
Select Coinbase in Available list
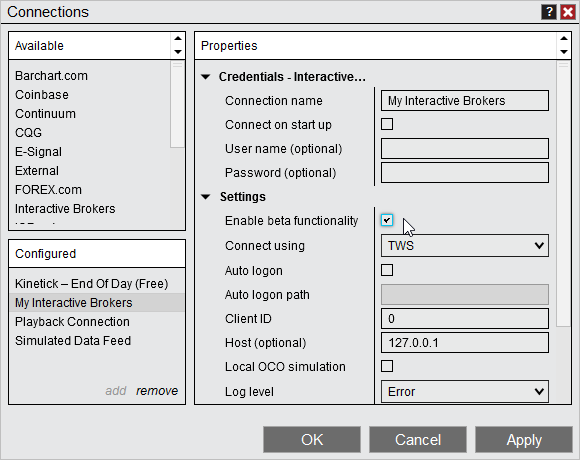click(90, 95)
